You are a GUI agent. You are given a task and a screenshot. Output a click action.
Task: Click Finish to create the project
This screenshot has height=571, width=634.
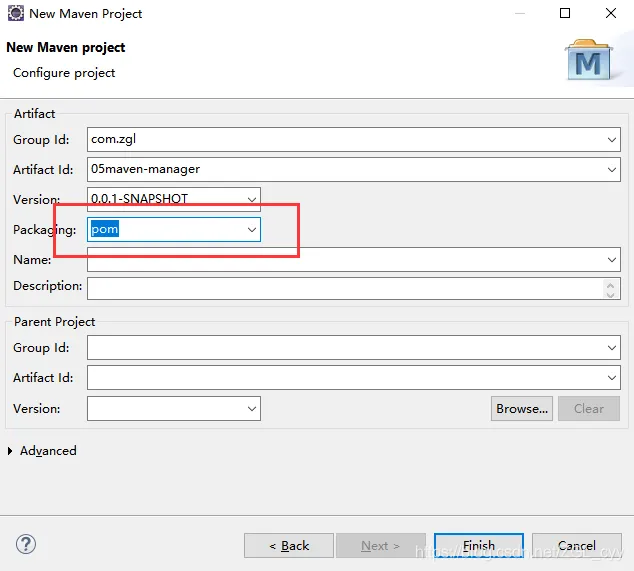(x=479, y=546)
